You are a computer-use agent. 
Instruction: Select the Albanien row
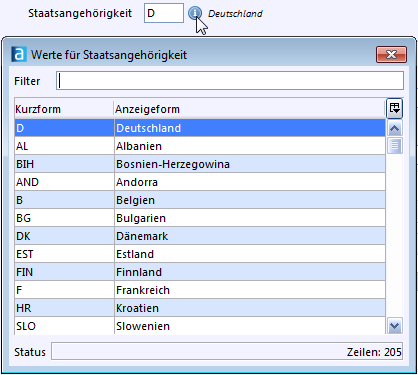pos(200,146)
